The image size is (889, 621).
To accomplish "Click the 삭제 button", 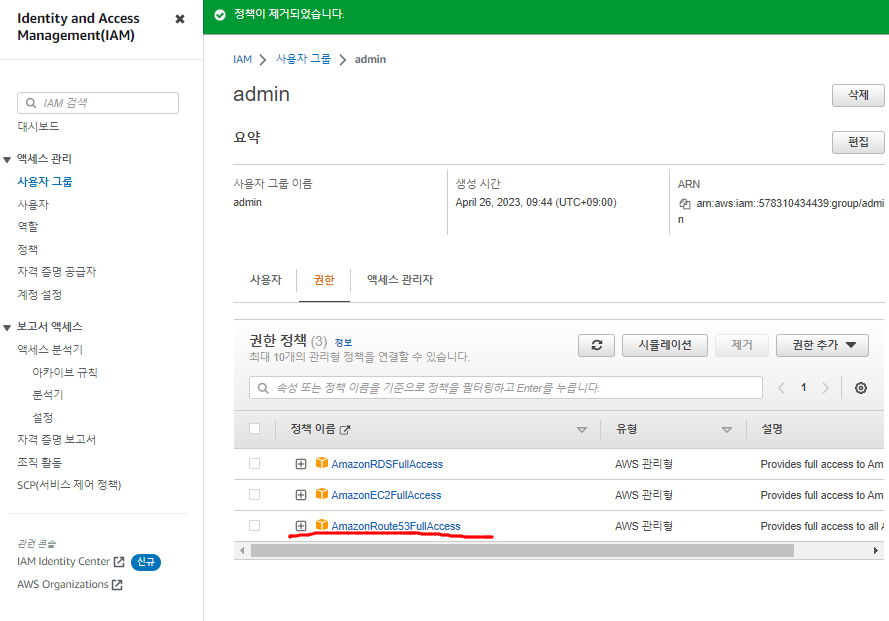I will [858, 95].
